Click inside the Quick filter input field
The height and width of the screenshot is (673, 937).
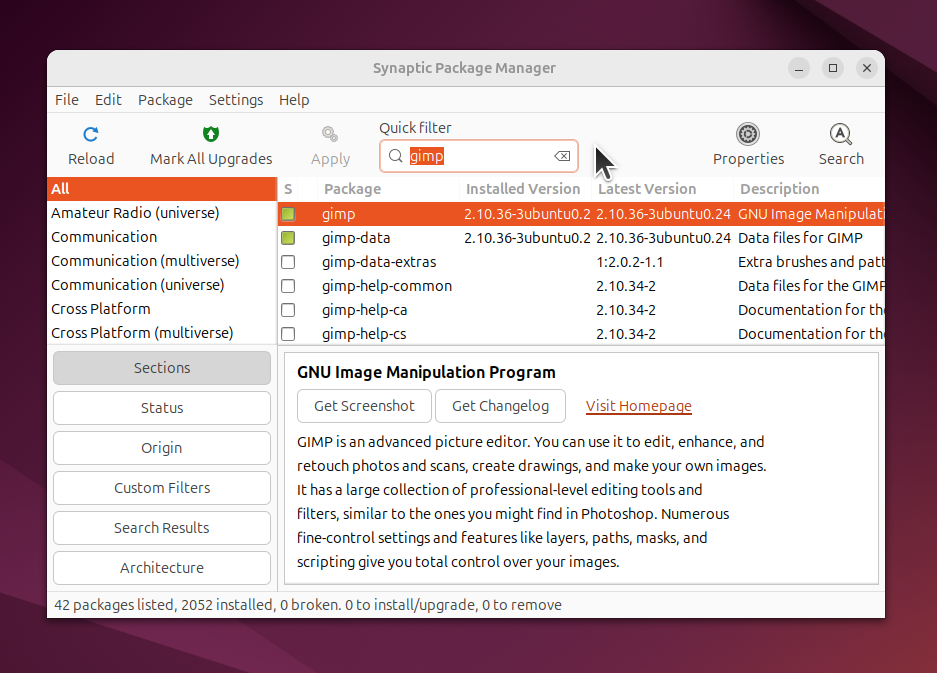click(479, 156)
